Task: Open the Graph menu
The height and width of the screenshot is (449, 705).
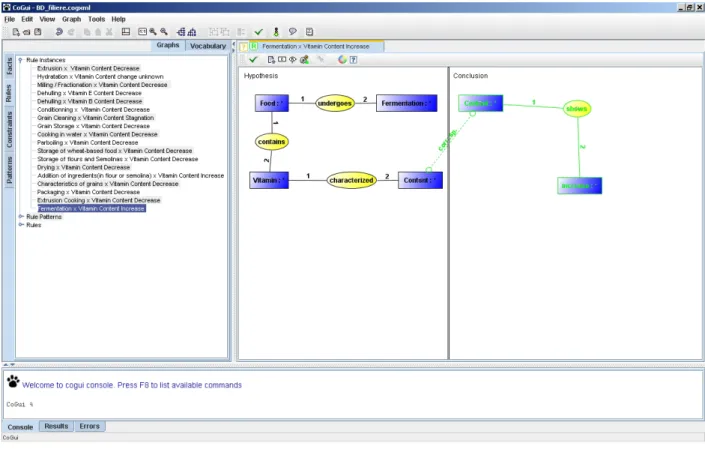Action: tap(71, 19)
